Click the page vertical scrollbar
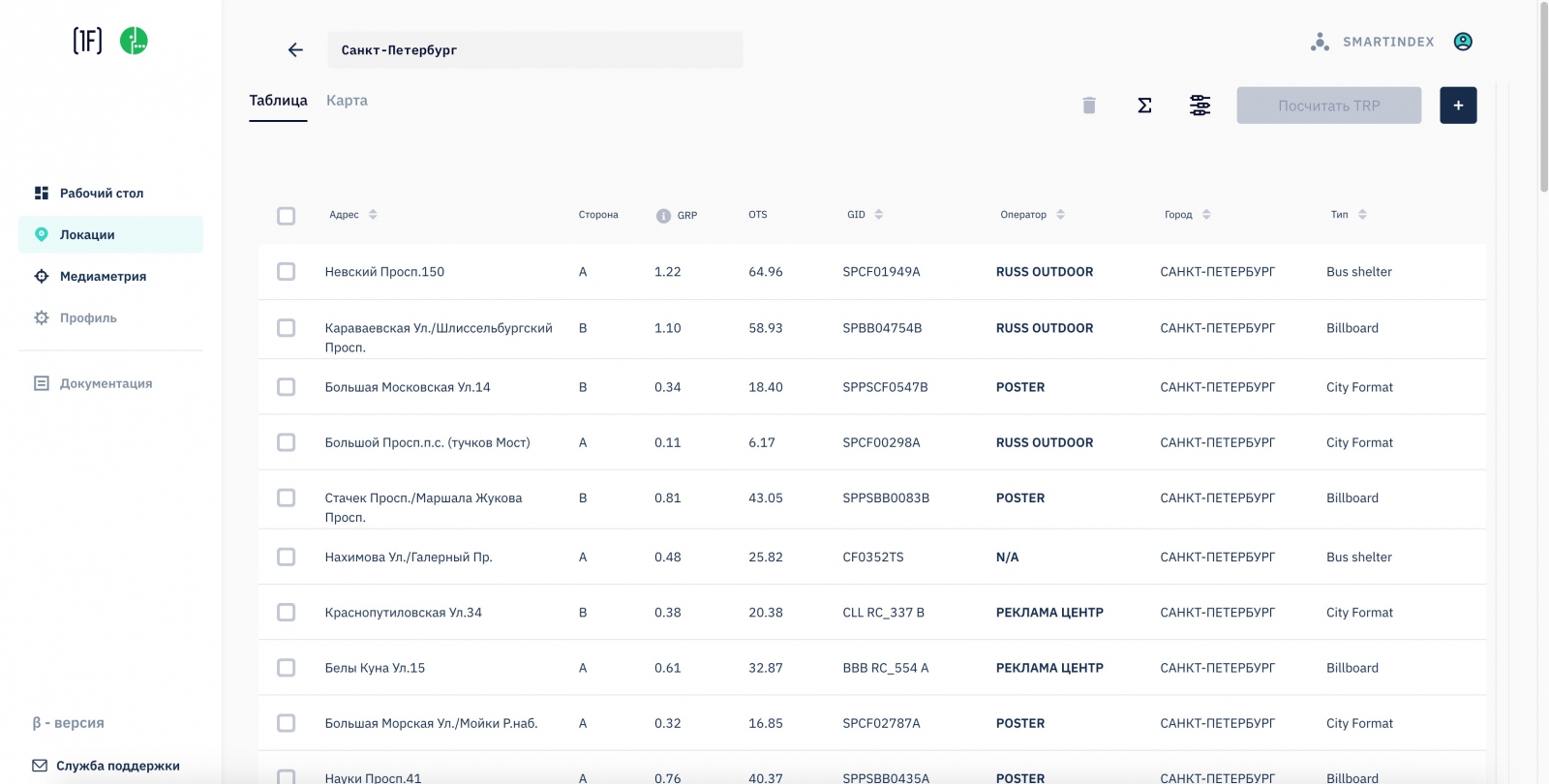Screen dimensions: 1549x784 (x=1543, y=97)
